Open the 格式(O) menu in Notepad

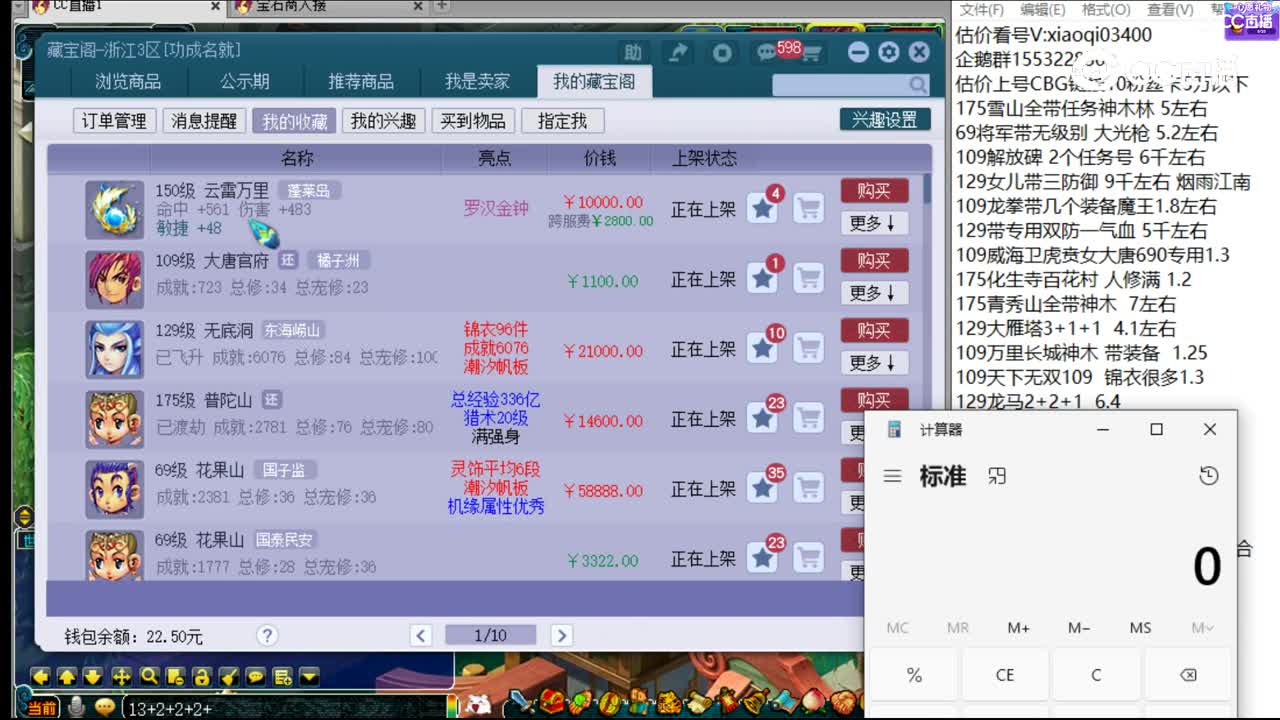(x=1105, y=9)
